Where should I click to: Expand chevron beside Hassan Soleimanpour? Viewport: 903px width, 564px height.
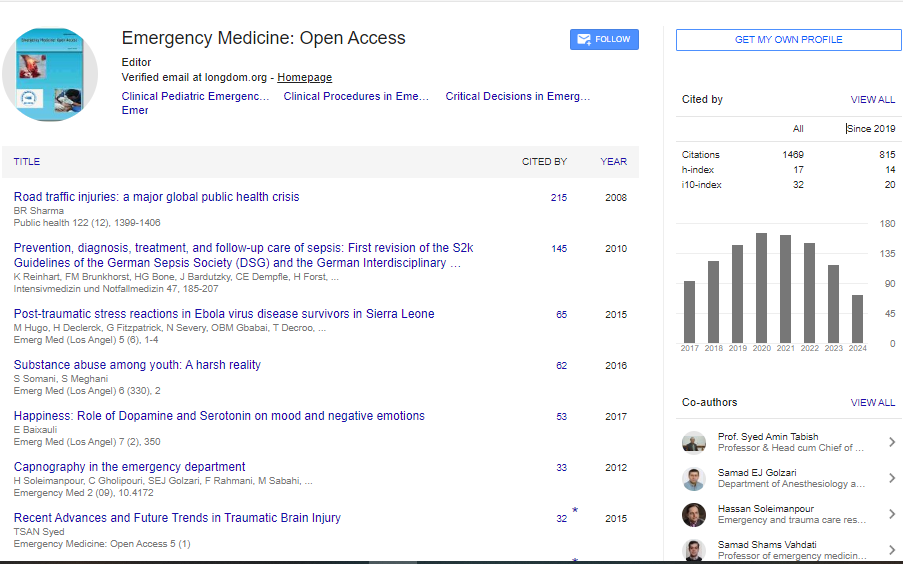(x=891, y=515)
